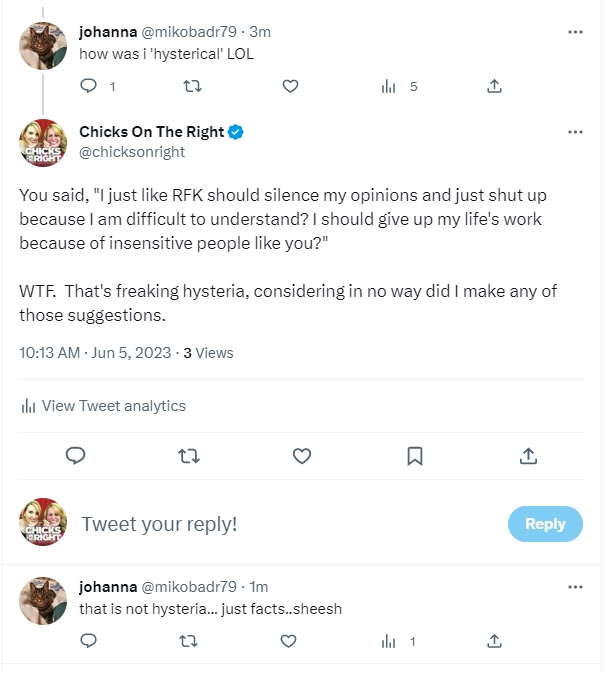Screen dimensions: 612x673
Task: Reply to johanna's 'hysterical' LOL tweet
Action: point(88,87)
